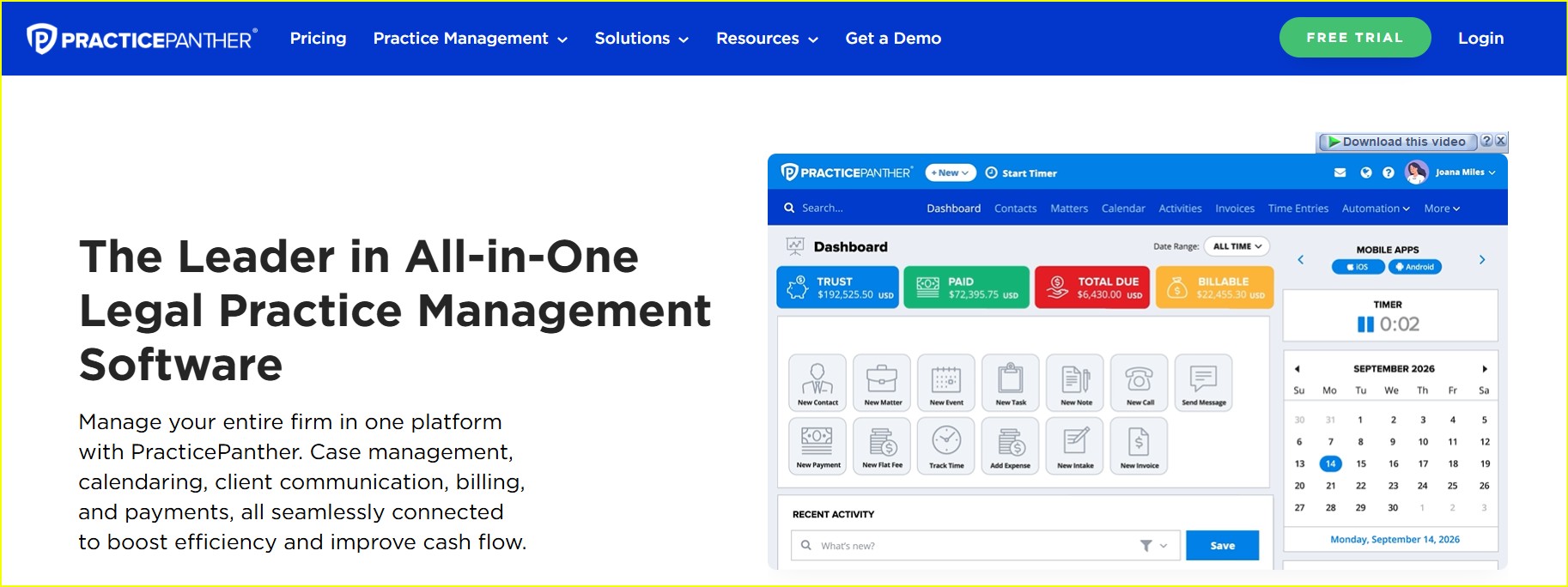Screen dimensions: 1568x587
Task: Click the New Intake icon
Action: [1075, 446]
